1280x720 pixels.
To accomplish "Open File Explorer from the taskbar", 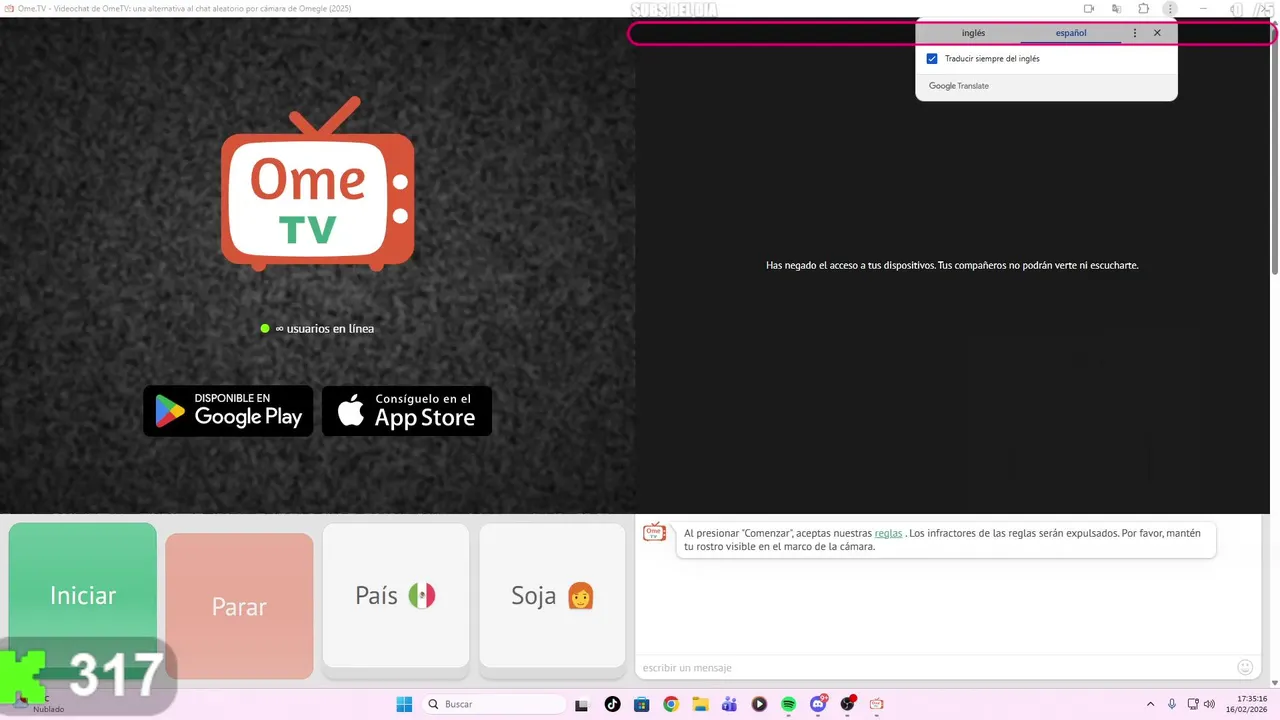I will 700,704.
